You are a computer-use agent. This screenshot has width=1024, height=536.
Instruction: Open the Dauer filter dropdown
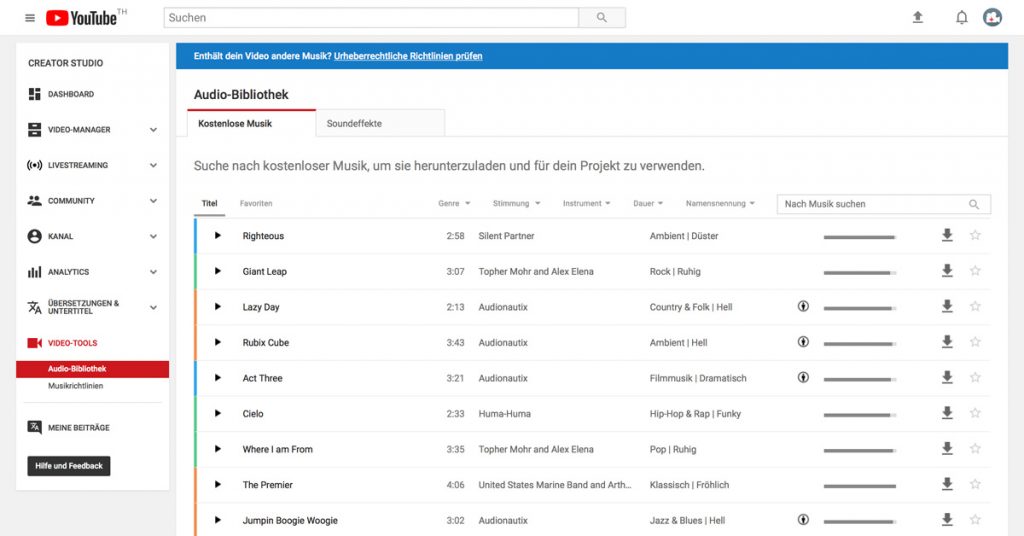[648, 204]
